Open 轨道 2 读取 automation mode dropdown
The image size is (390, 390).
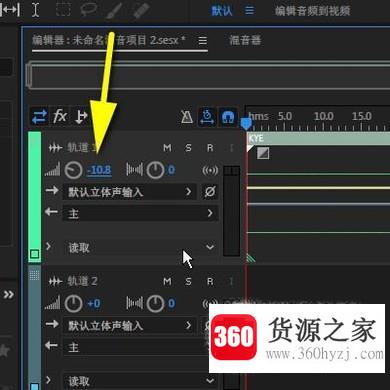(x=141, y=381)
